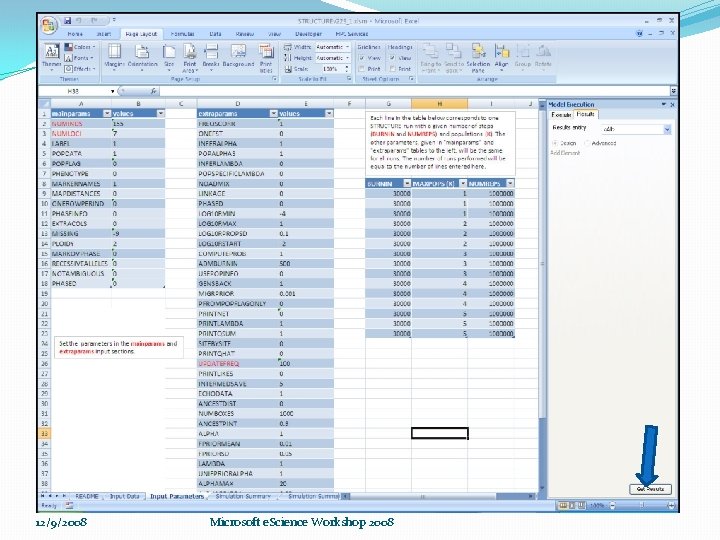Screen dimensions: 720x540
Task: Open the mainparams column filter dropdown
Action: [x=107, y=113]
